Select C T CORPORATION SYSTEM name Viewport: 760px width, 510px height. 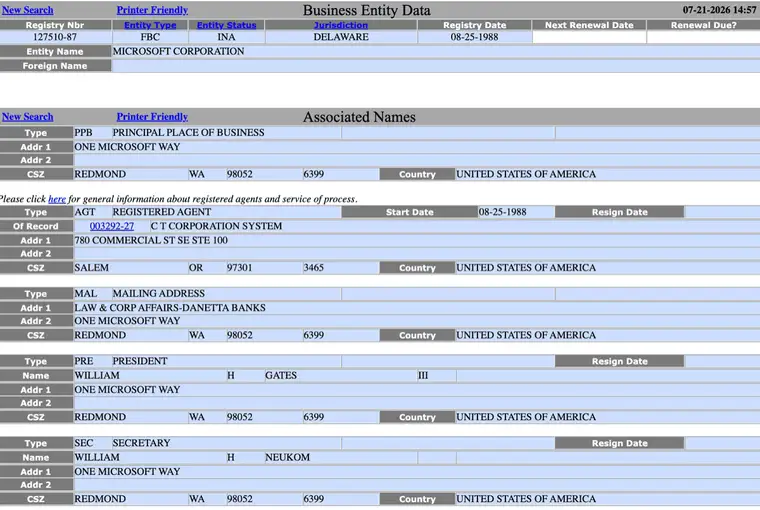click(216, 226)
